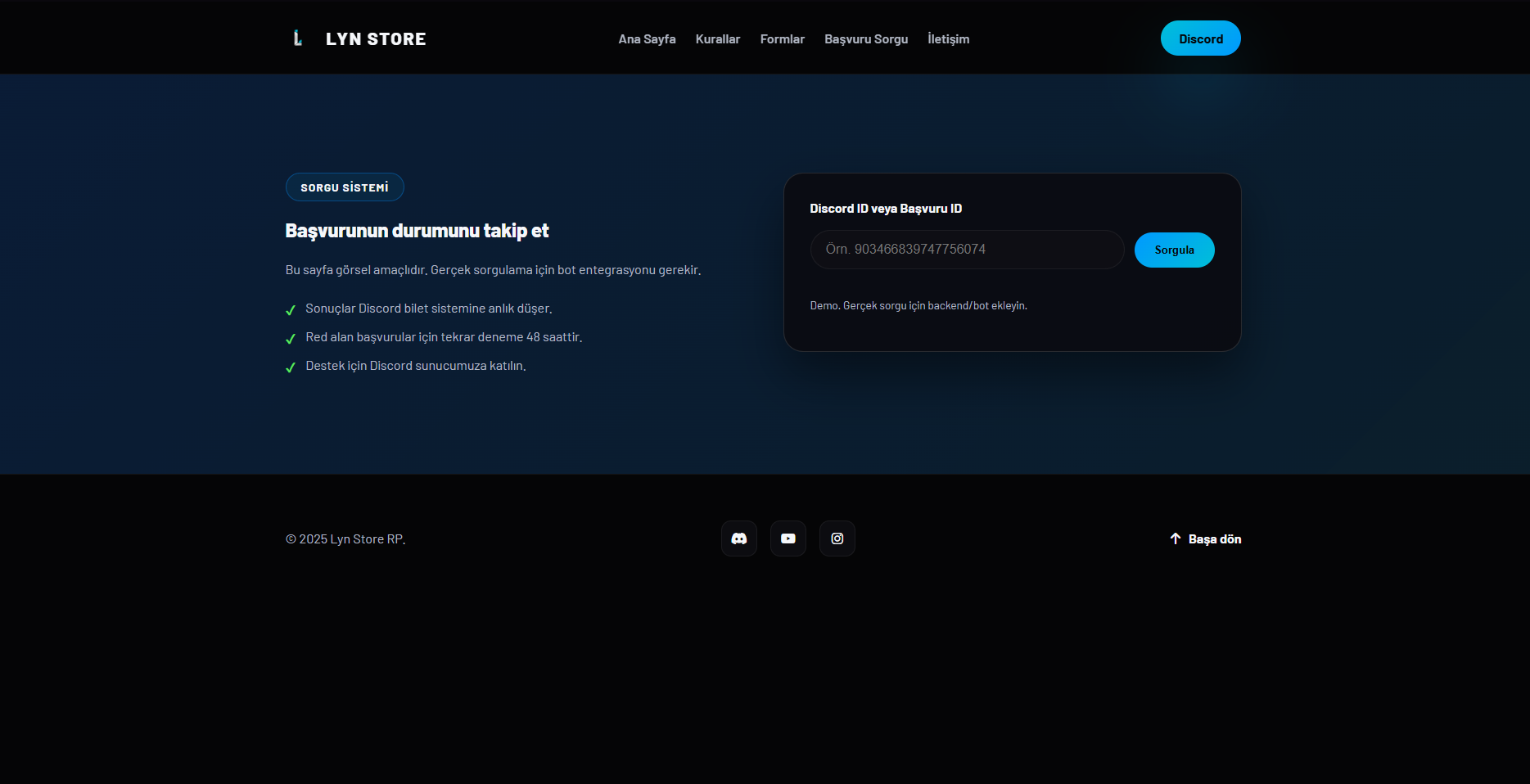Click the LYN STORE brand name

[x=376, y=39]
